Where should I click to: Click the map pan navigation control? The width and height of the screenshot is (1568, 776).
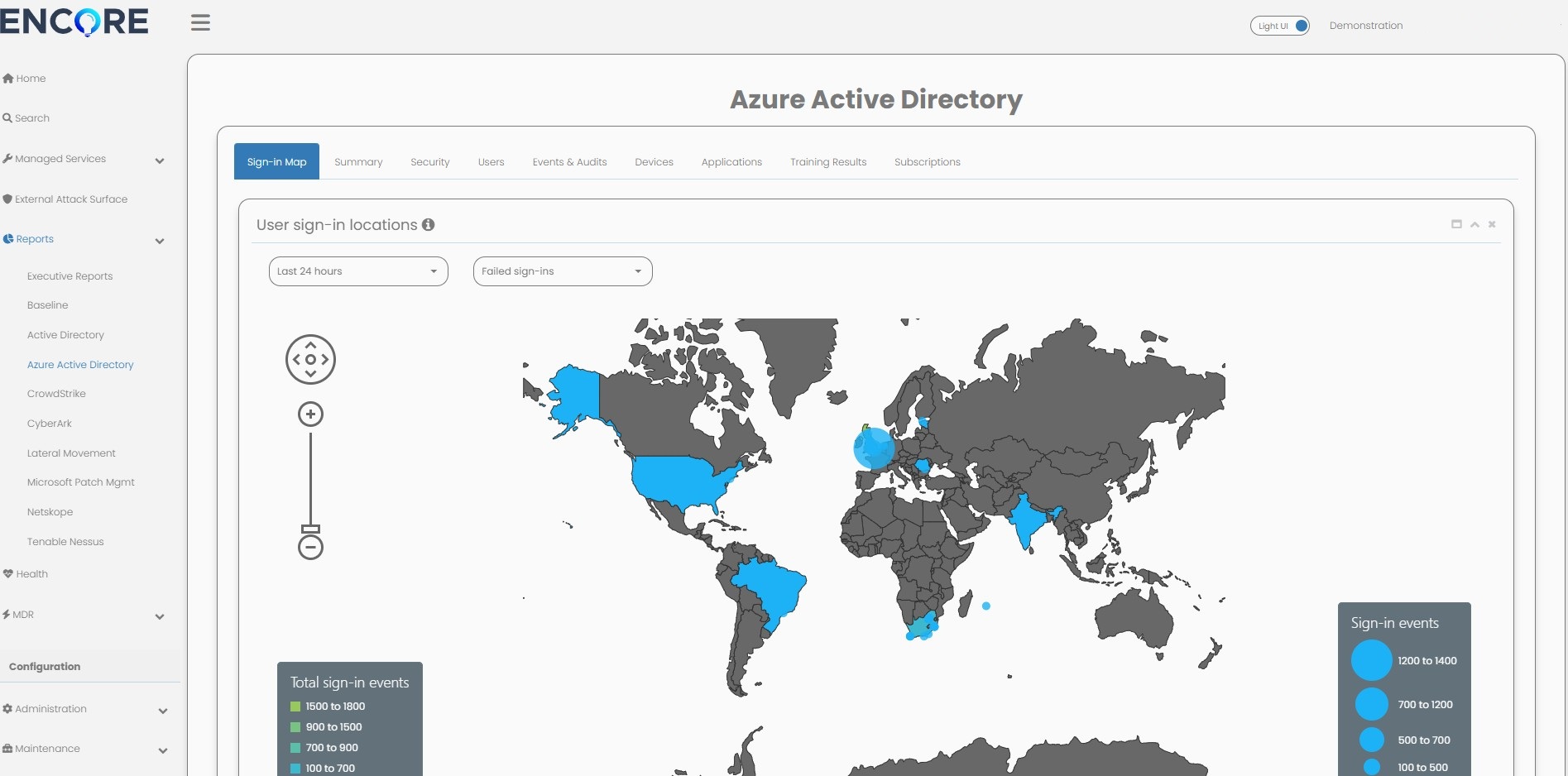coord(310,360)
